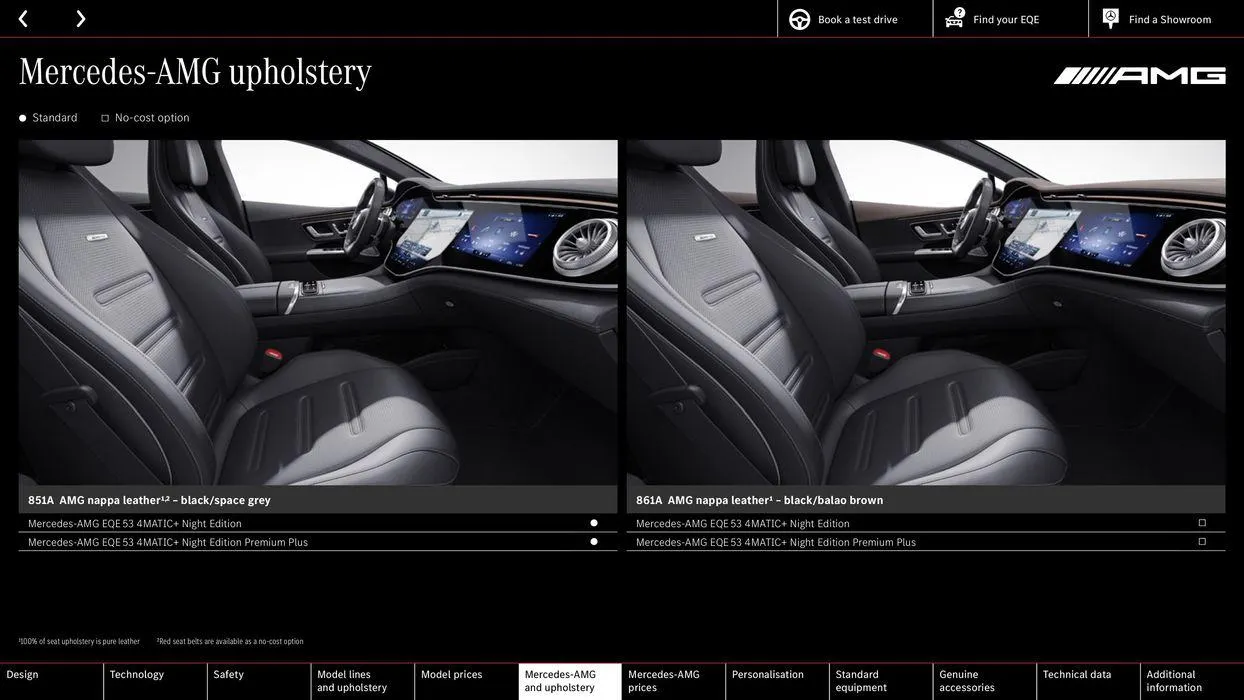The height and width of the screenshot is (700, 1244).
Task: Open the Genuine accessories tab
Action: [x=985, y=682]
